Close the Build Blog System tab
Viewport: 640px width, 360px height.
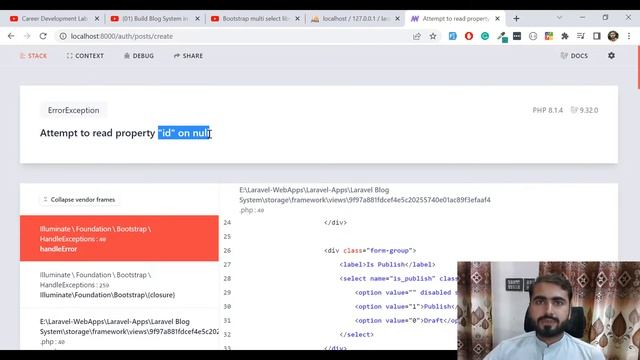click(197, 19)
